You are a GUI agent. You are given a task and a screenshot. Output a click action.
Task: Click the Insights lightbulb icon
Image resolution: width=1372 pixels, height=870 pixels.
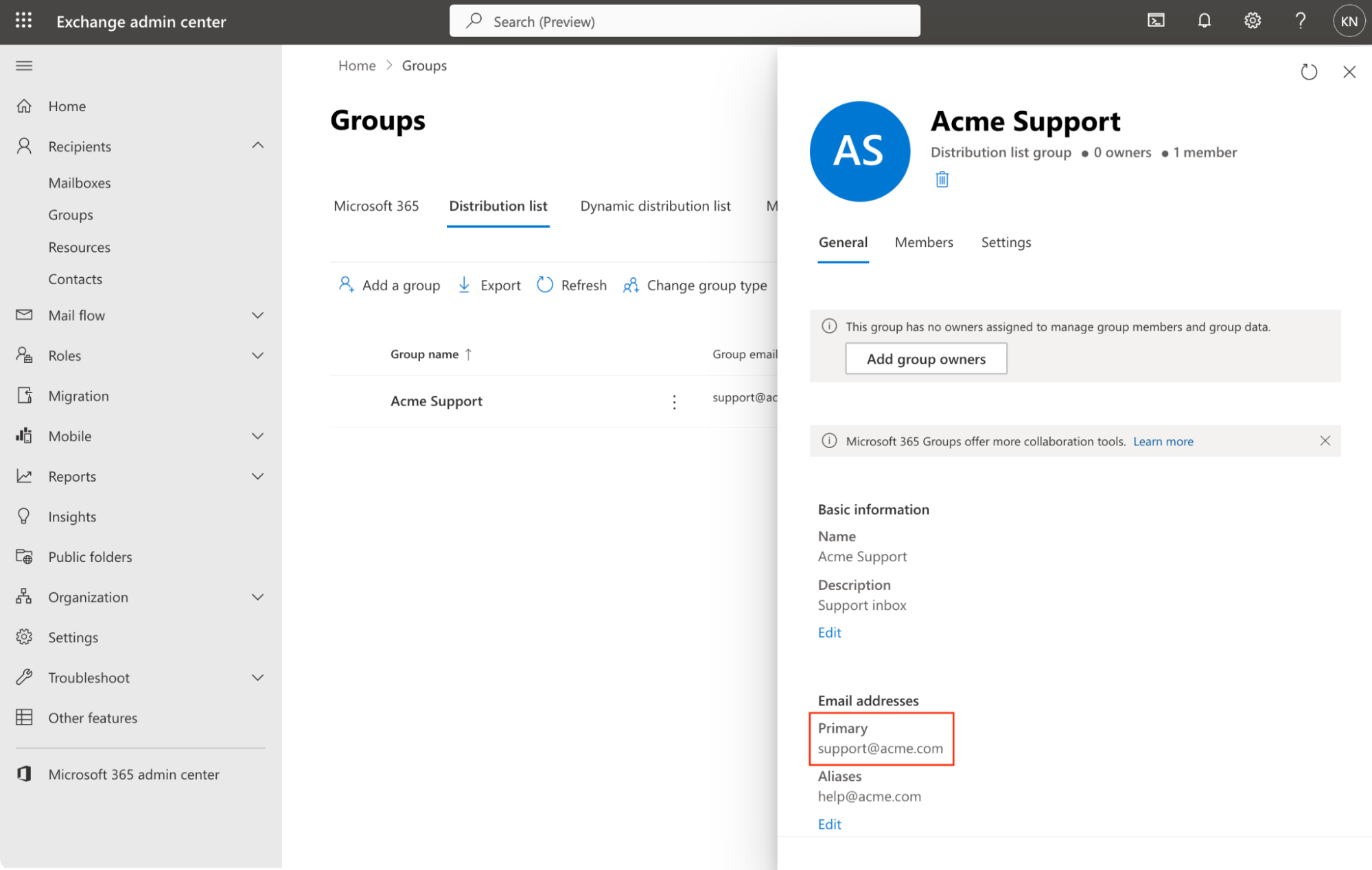tap(24, 516)
